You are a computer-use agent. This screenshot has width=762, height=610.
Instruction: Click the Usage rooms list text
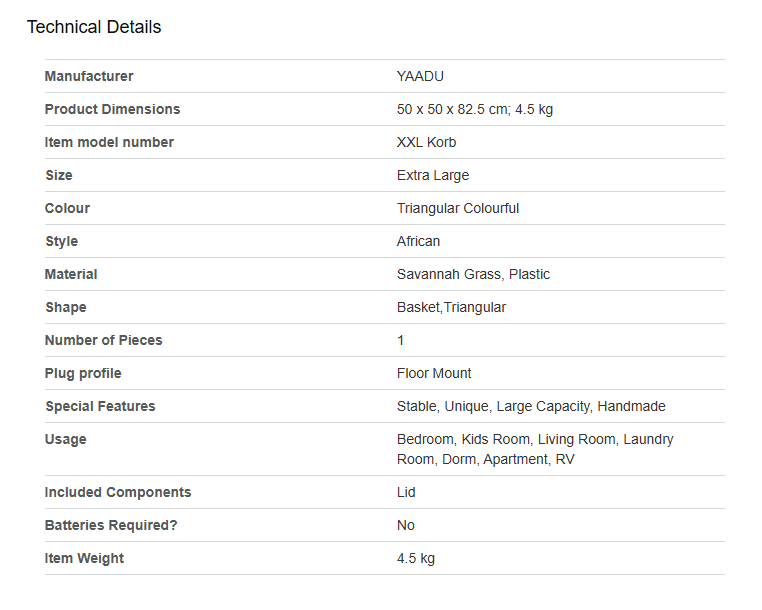pos(535,449)
